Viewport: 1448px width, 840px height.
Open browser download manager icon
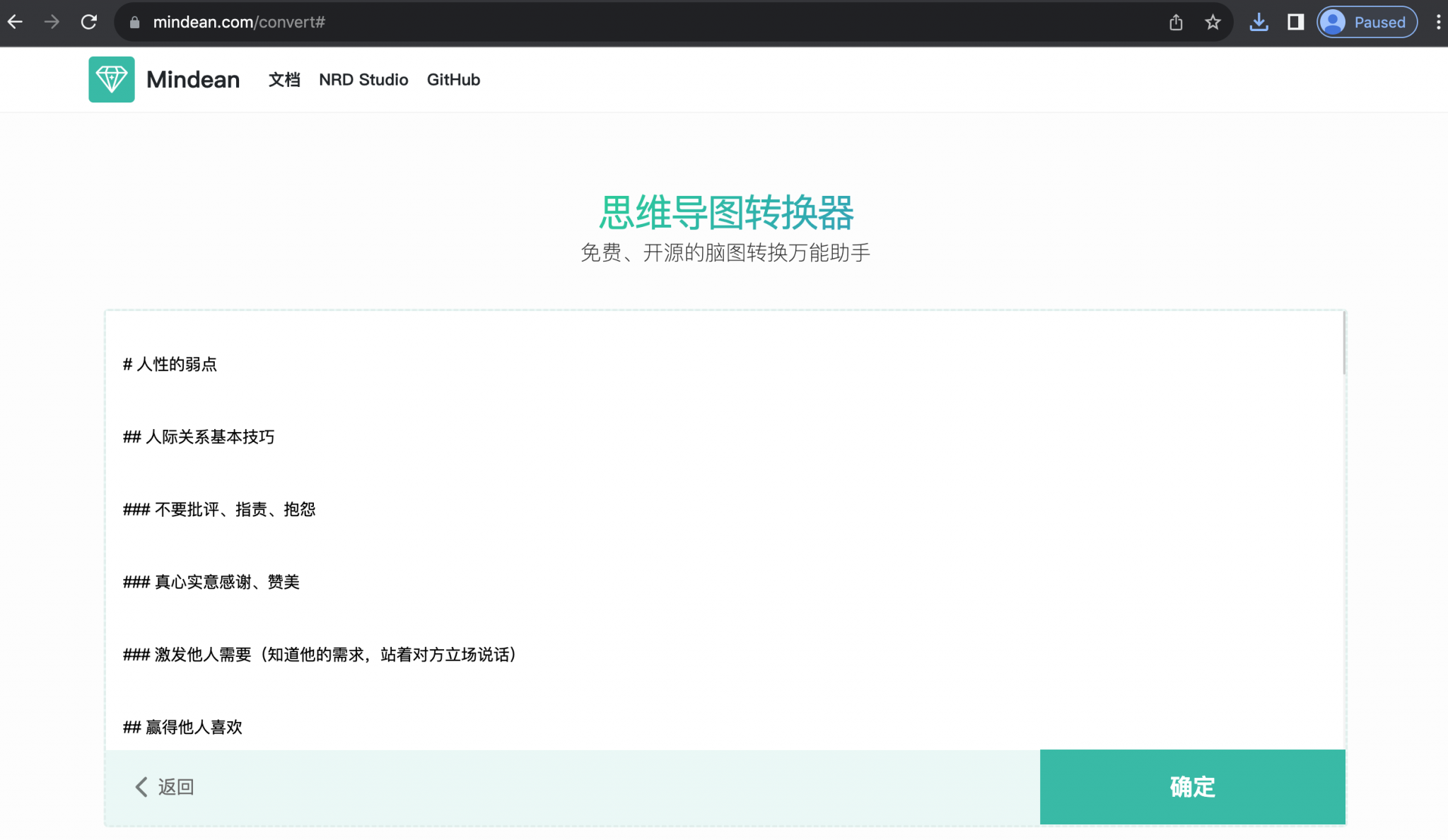(x=1259, y=22)
